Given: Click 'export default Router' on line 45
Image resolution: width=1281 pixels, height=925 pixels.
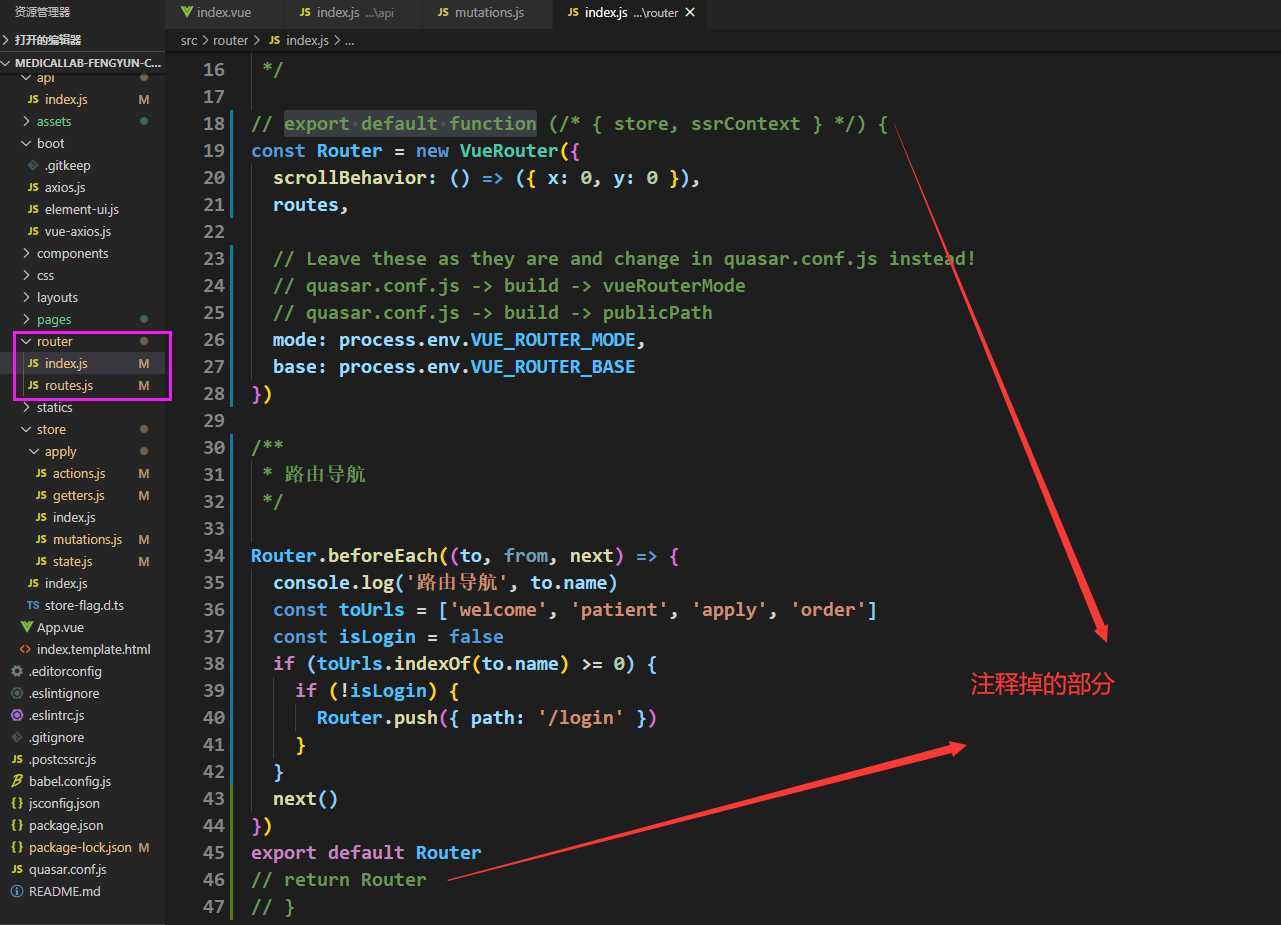Looking at the screenshot, I should (x=366, y=852).
